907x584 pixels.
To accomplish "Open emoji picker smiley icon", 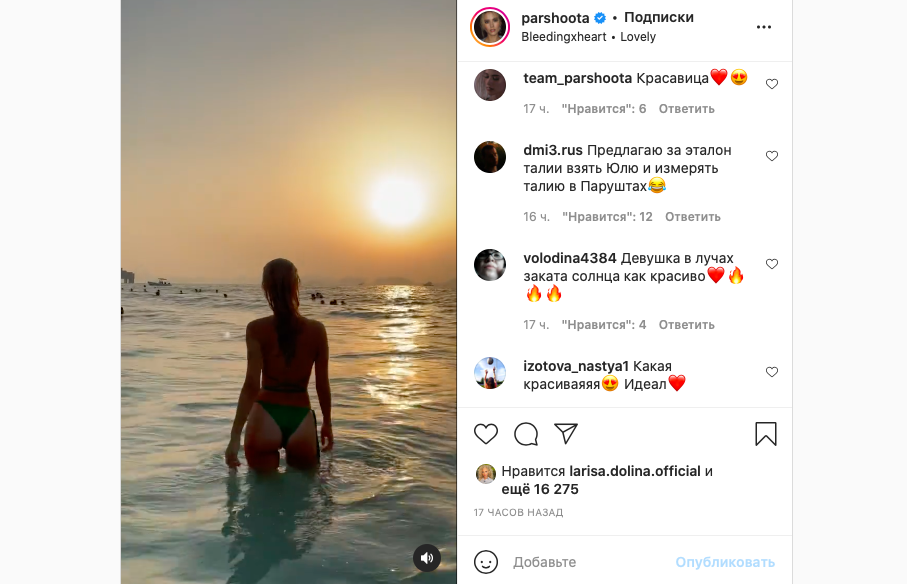I will pos(486,562).
